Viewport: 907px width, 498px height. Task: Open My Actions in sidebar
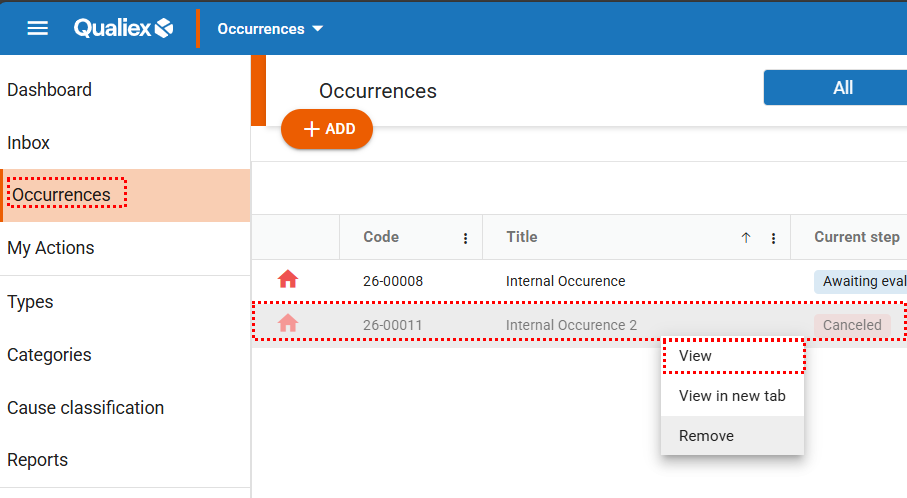[51, 248]
